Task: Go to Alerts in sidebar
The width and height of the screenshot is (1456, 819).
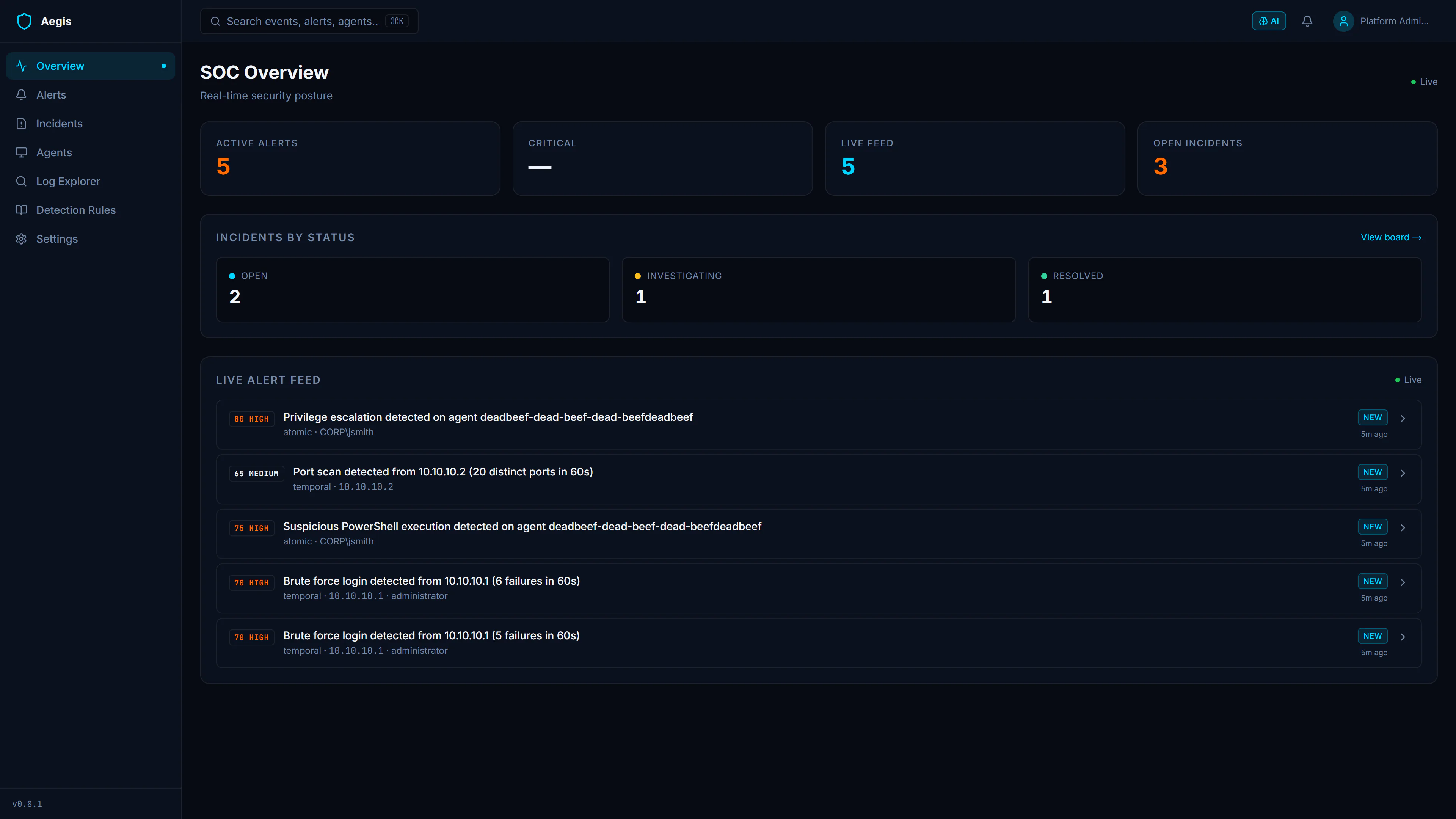Action: pyautogui.click(x=91, y=95)
